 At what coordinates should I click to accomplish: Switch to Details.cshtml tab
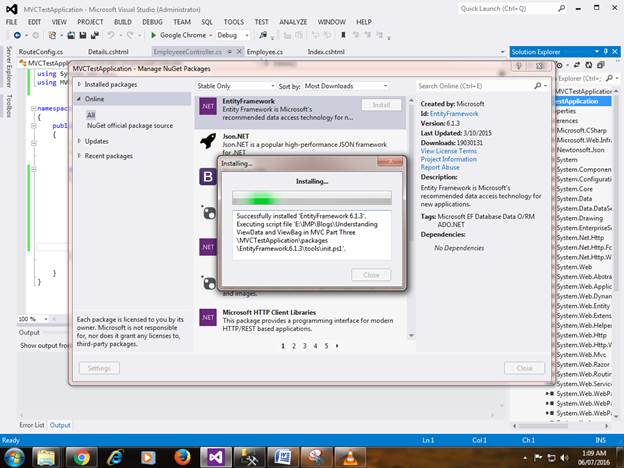(x=108, y=52)
